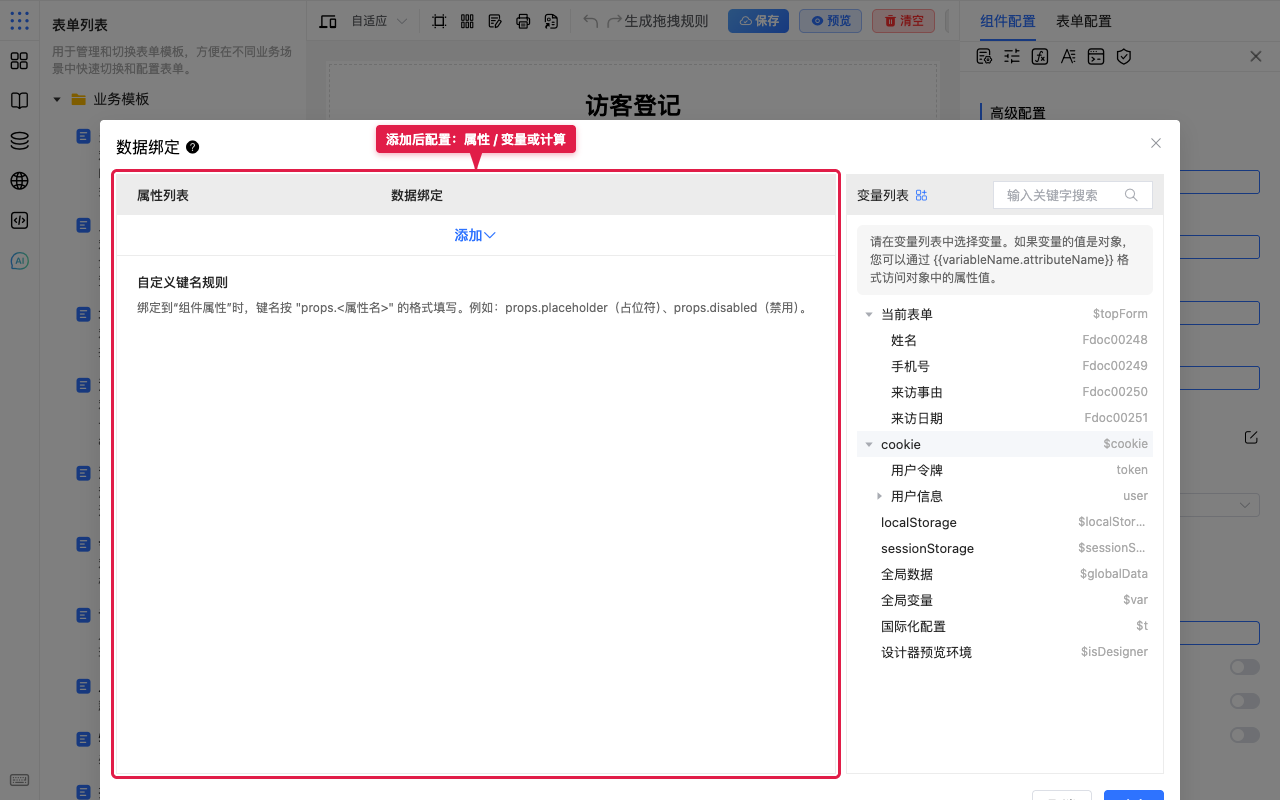The image size is (1280, 800).
Task: Click the keyboard icon at sidebar bottom
Action: click(19, 780)
